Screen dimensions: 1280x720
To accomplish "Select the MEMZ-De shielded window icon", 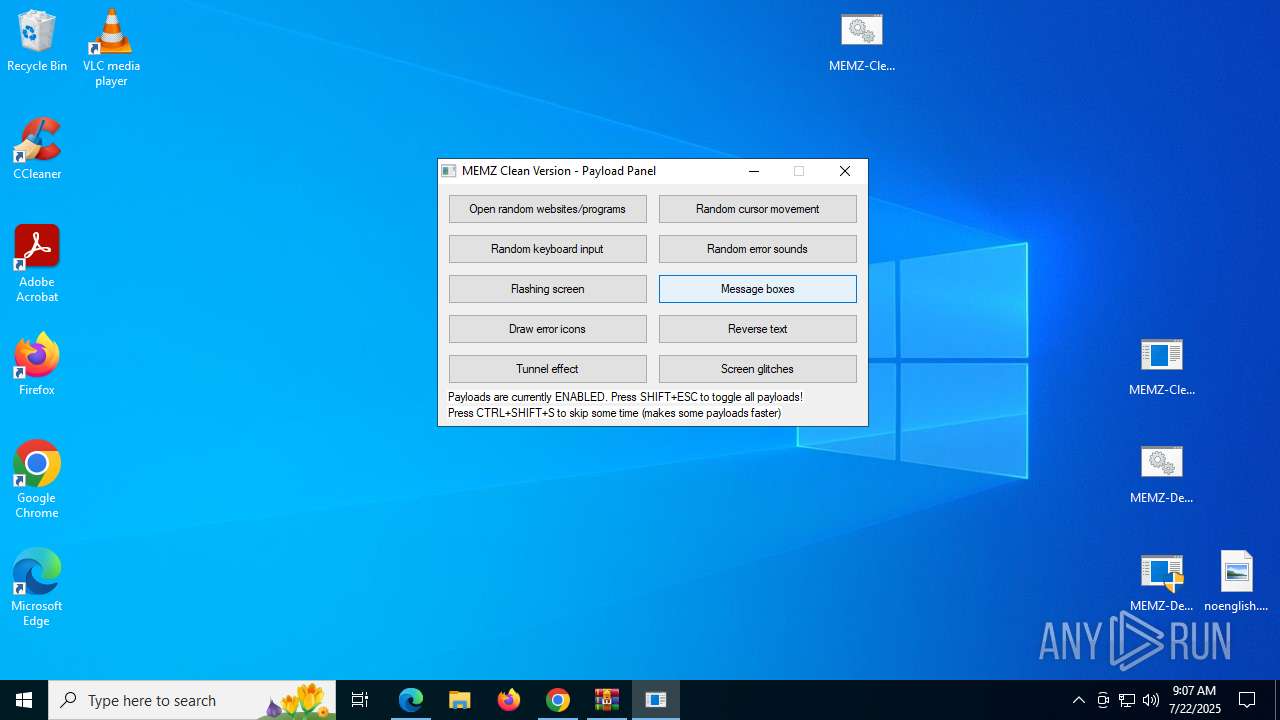I will [1162, 582].
